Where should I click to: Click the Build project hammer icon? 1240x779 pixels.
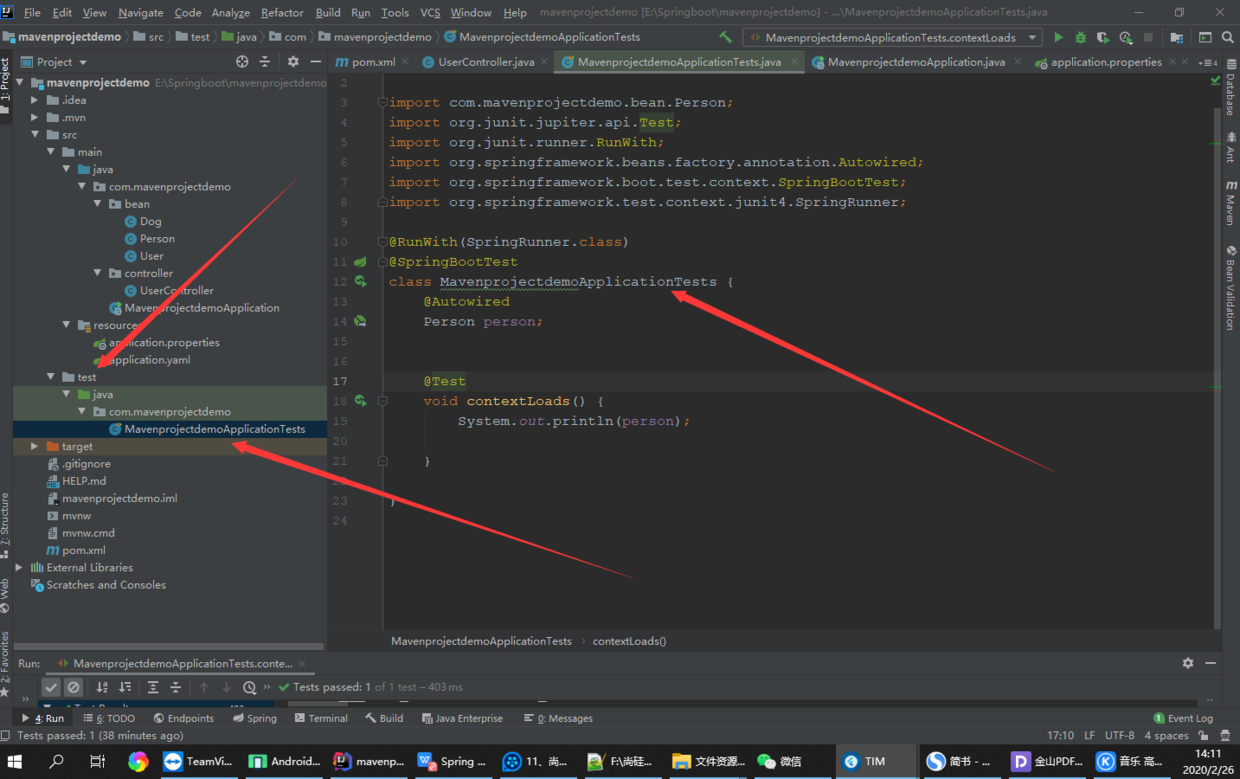(x=725, y=37)
